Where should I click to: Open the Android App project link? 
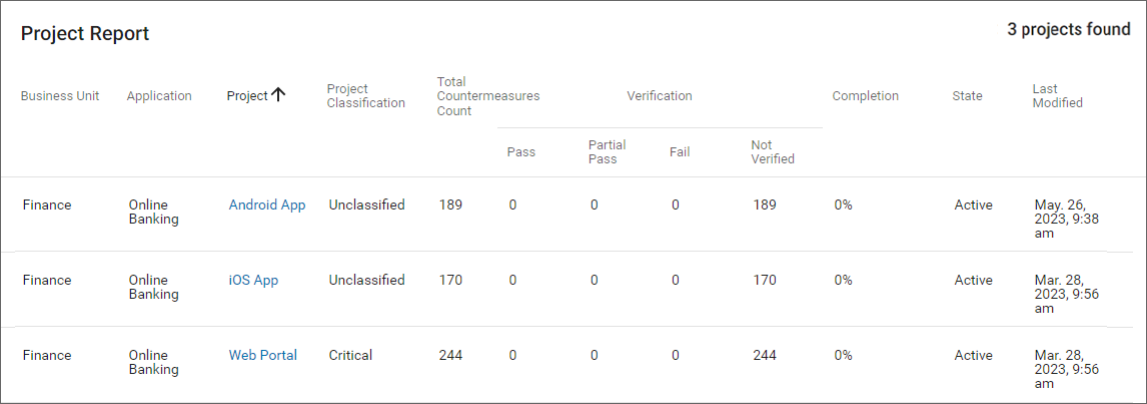[267, 205]
